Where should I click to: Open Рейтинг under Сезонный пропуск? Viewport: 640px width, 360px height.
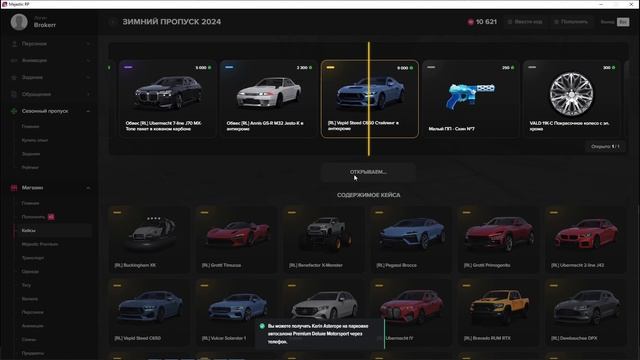pyautogui.click(x=30, y=167)
